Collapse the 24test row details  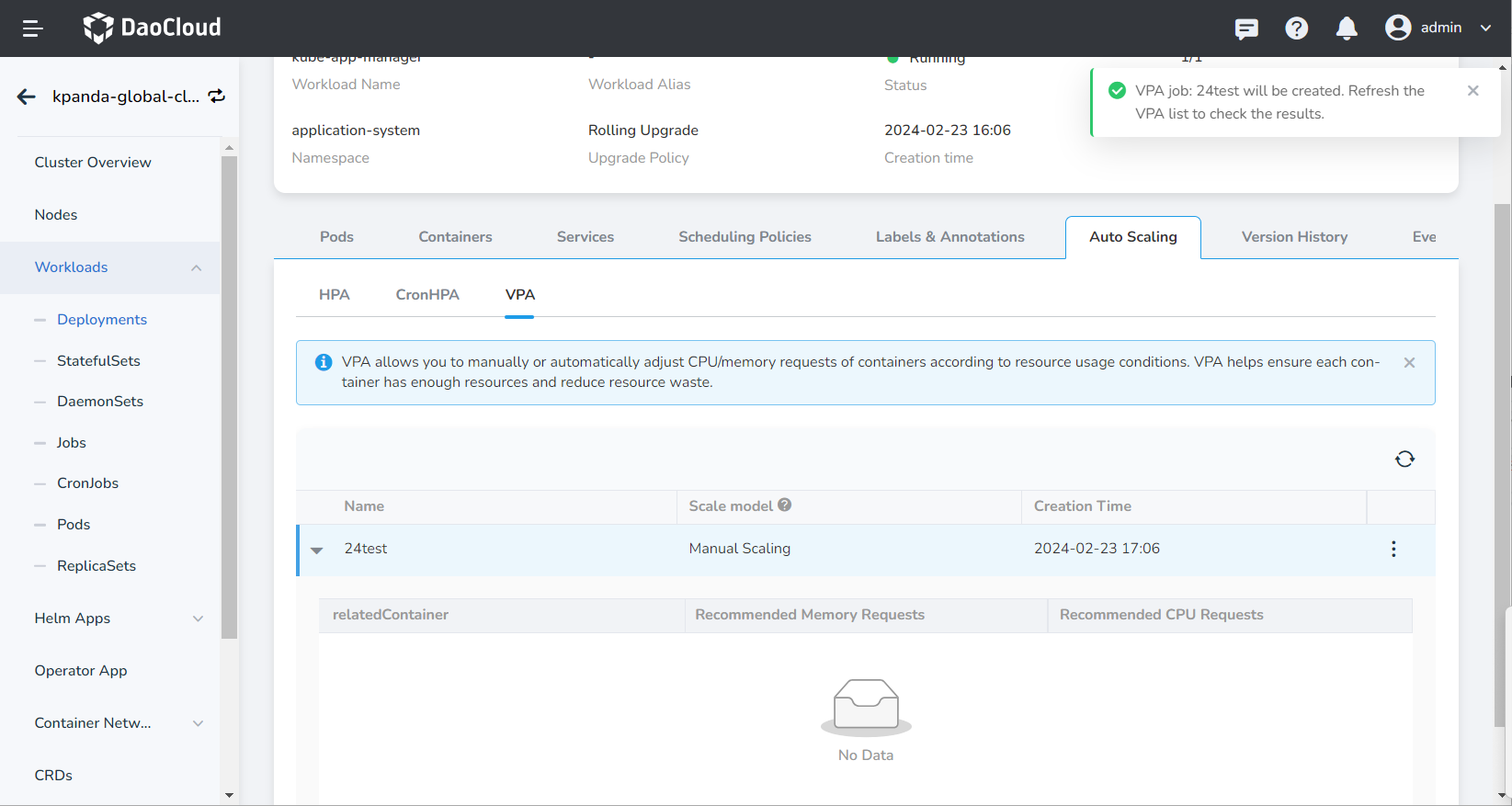317,550
